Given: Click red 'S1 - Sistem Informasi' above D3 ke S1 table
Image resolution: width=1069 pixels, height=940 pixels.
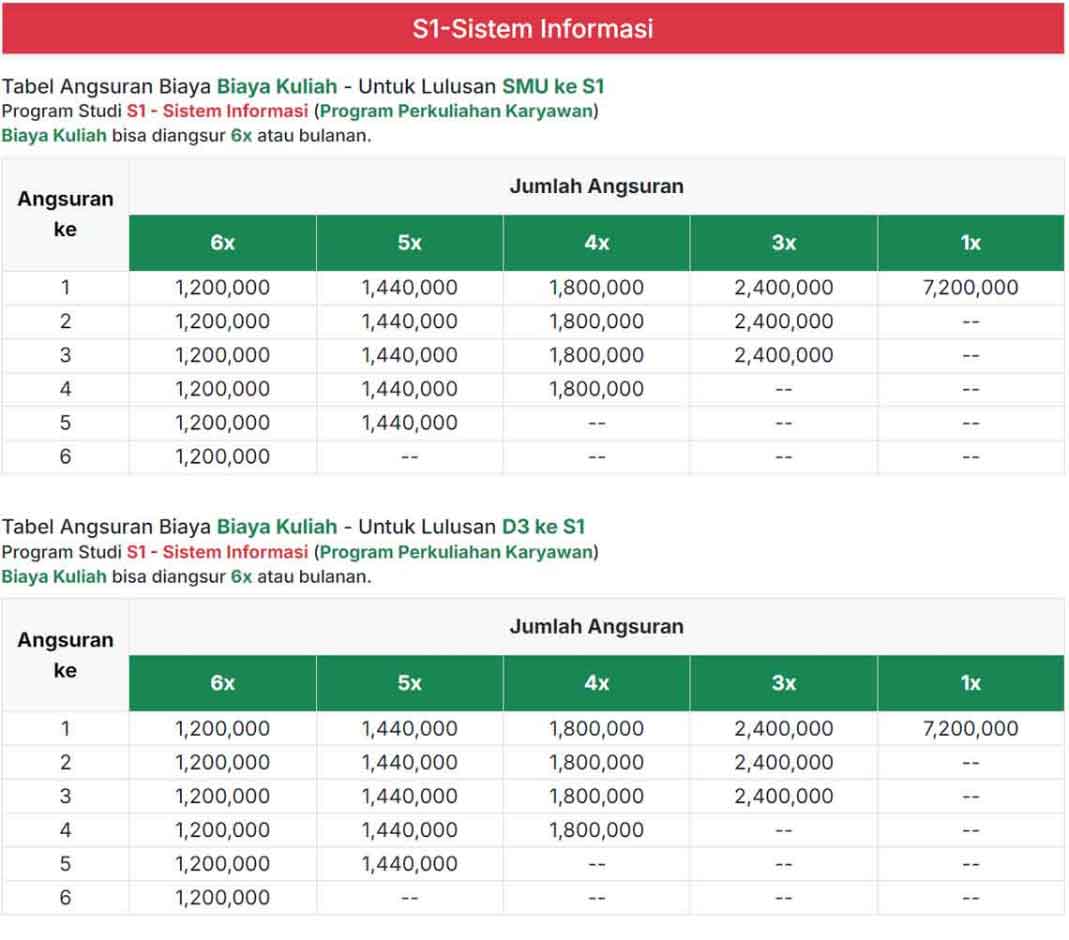Looking at the screenshot, I should point(217,552).
